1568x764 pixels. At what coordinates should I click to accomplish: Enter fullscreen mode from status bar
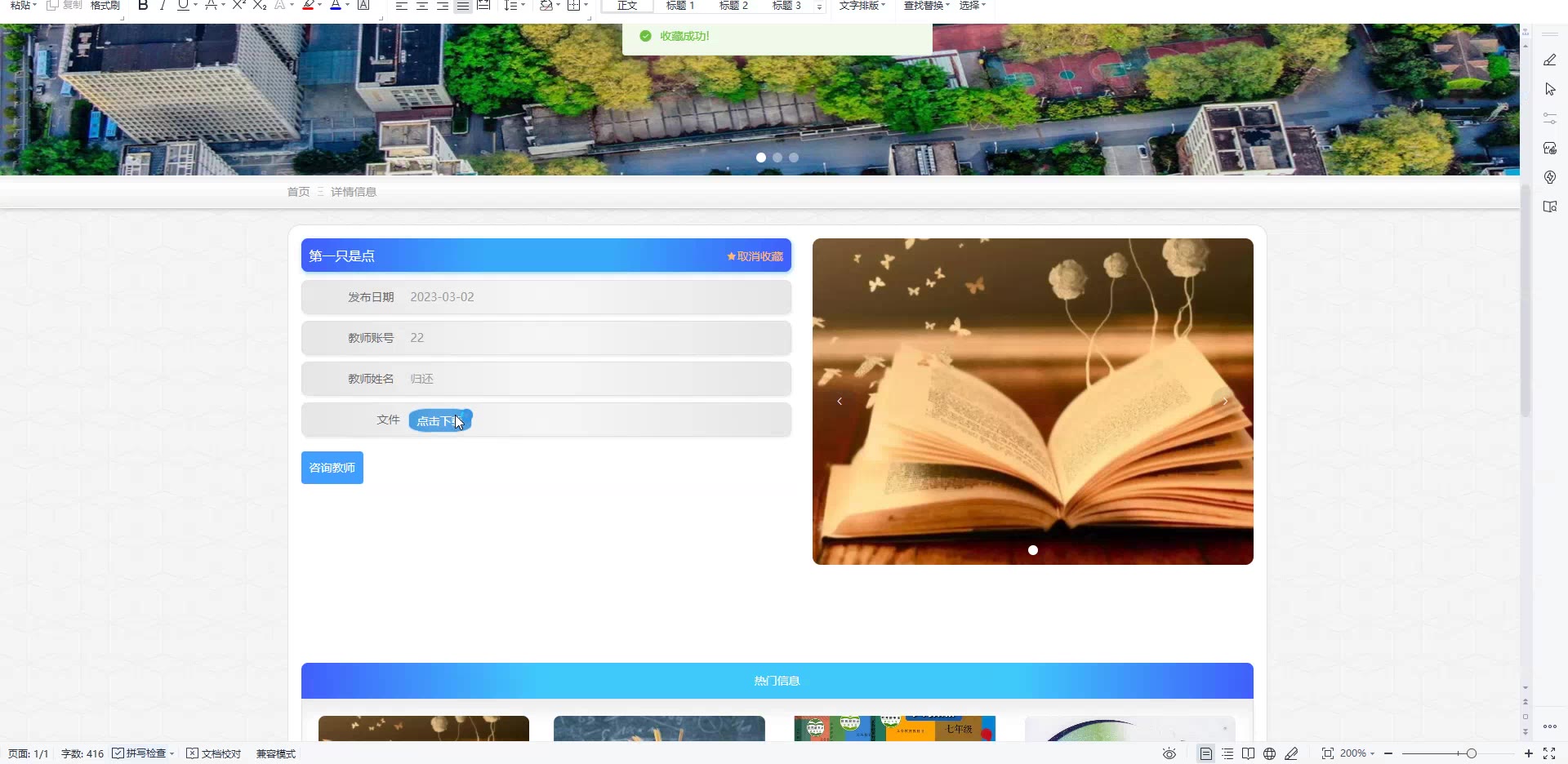pos(1549,753)
